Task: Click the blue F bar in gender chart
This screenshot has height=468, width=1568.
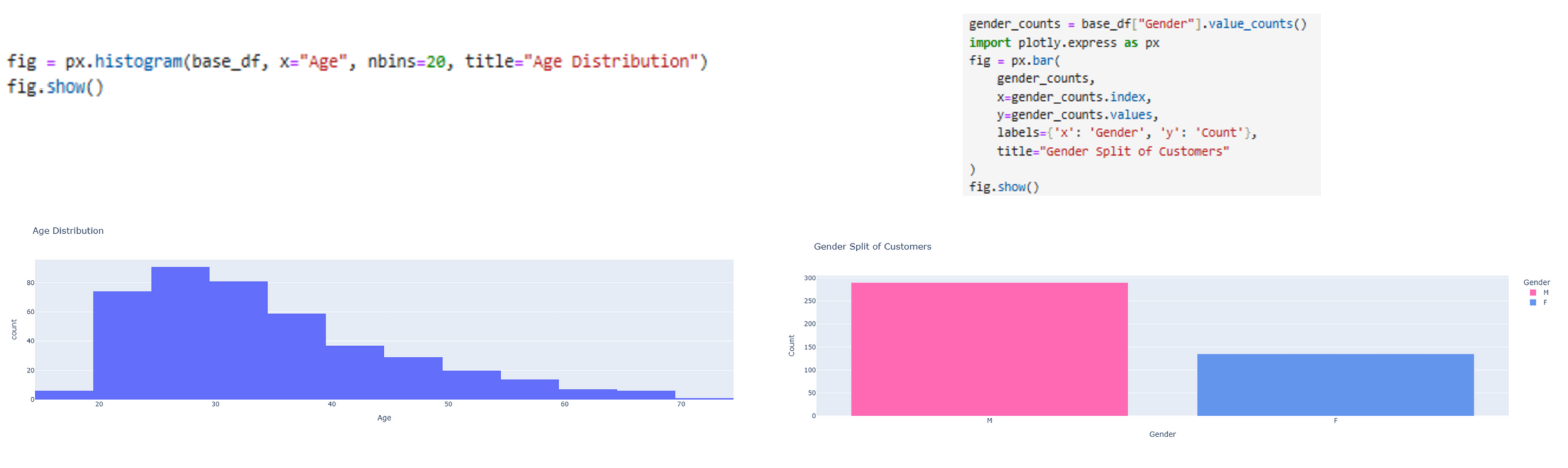Action: pos(1335,385)
